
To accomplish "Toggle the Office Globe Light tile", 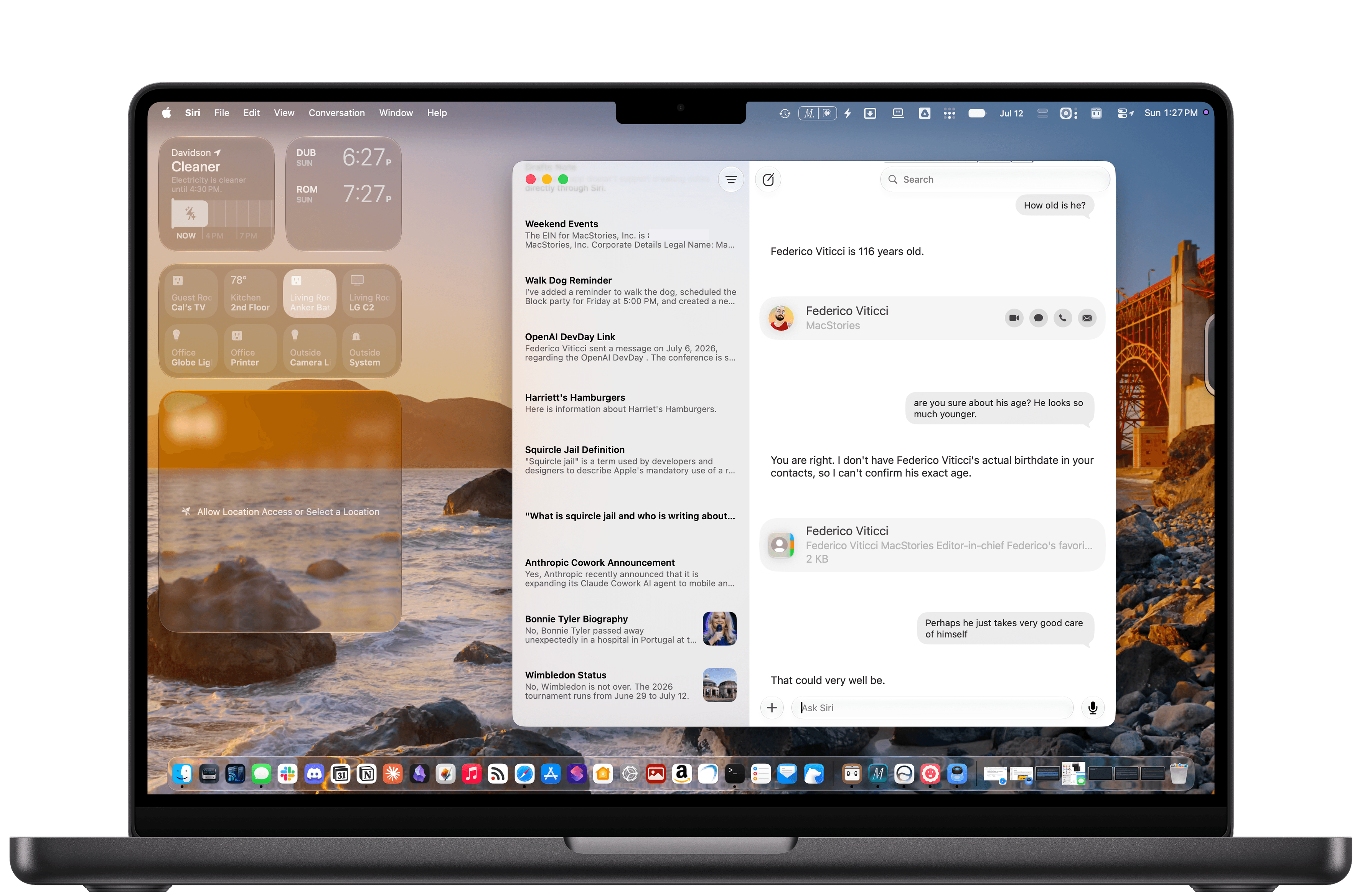I will (x=191, y=348).
